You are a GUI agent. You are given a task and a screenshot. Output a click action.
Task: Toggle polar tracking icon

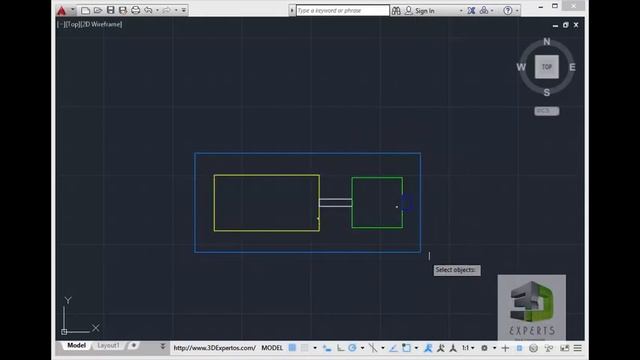coord(353,348)
